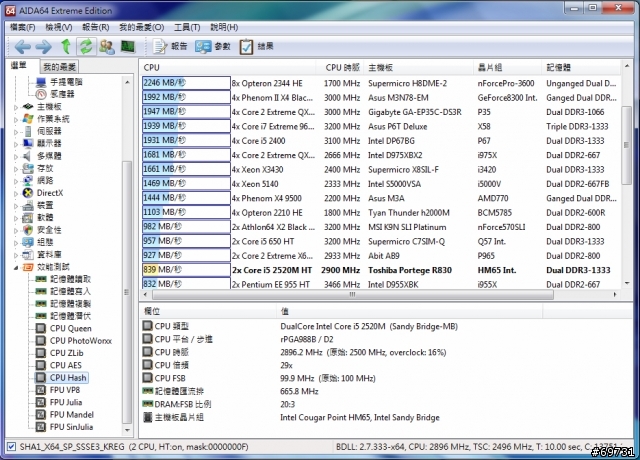Open the 報告(R) menu
Screen dimensions: 640x460
(x=96, y=27)
